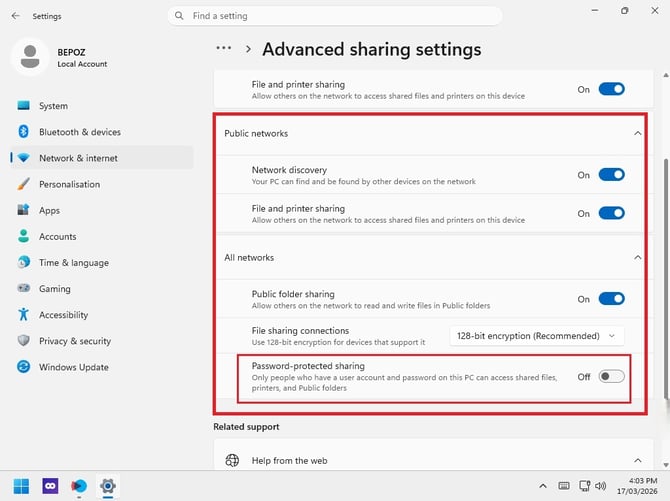Open the Privacy & security shield icon

pyautogui.click(x=24, y=341)
